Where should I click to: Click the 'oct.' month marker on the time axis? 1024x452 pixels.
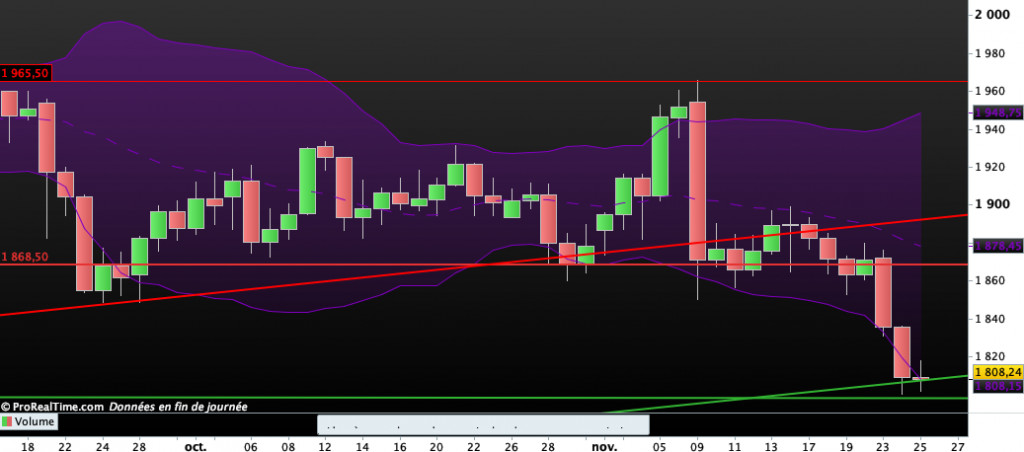click(194, 445)
